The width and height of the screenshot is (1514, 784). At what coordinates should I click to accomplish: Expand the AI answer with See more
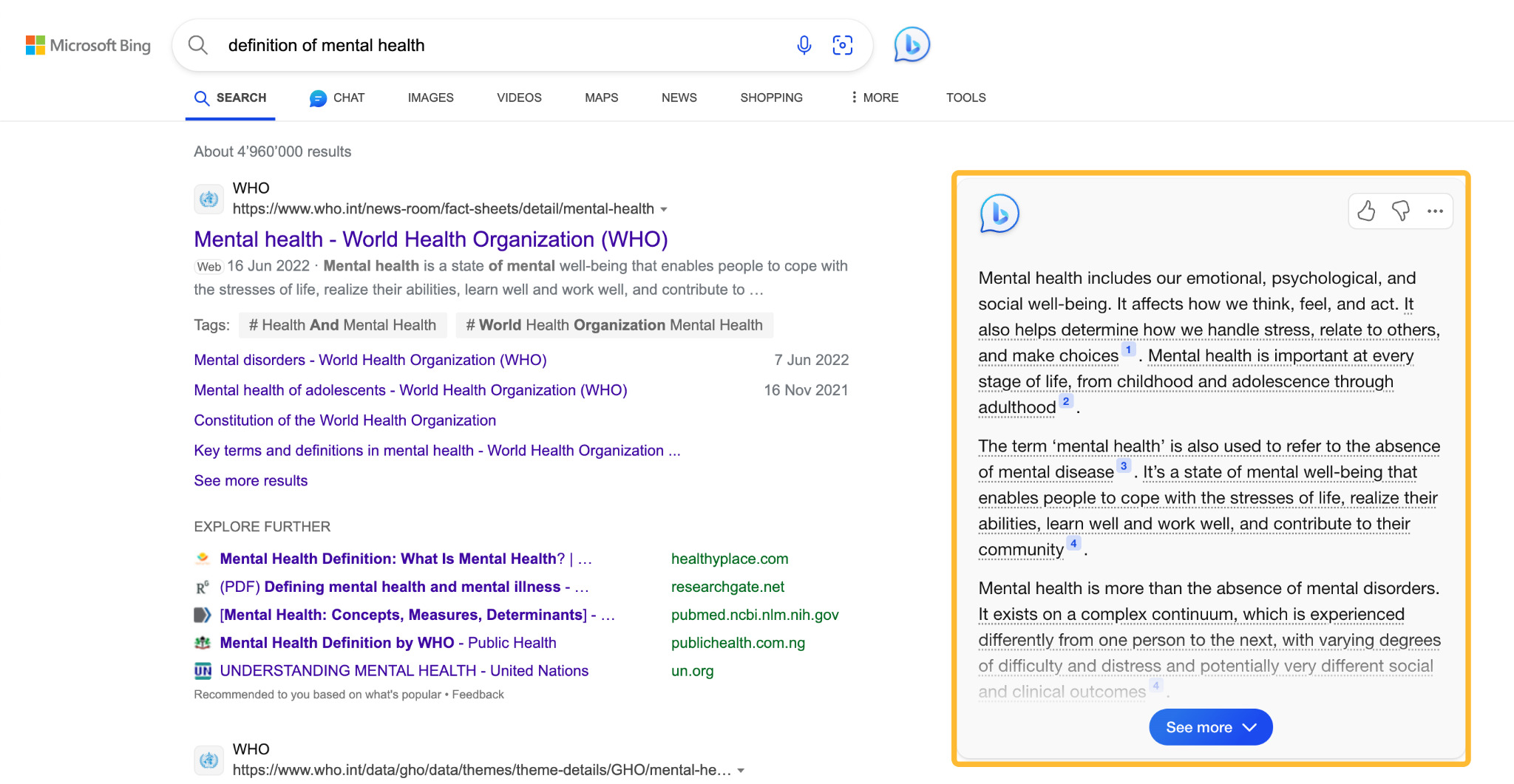[x=1209, y=727]
